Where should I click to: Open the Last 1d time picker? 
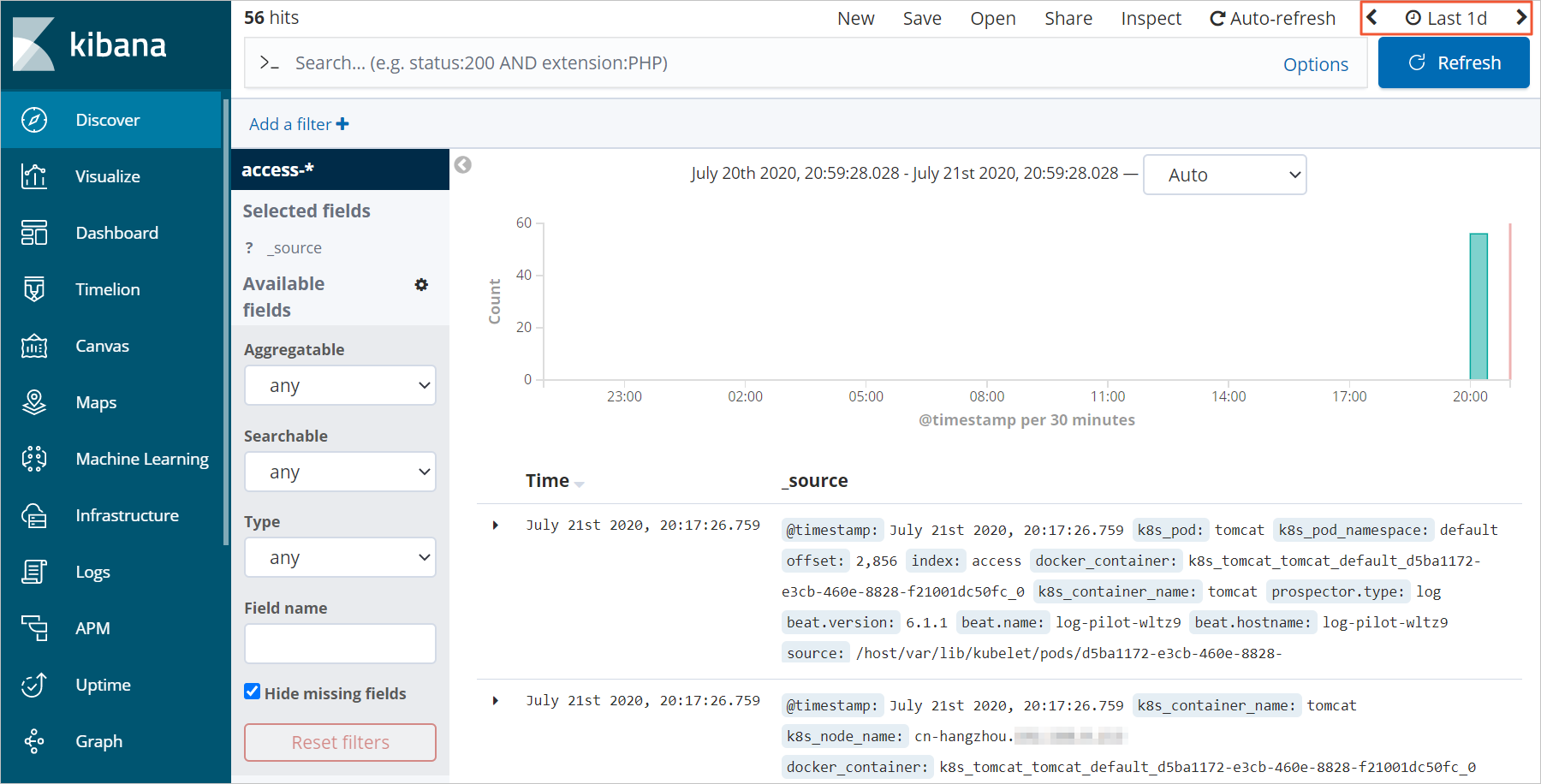point(1447,18)
